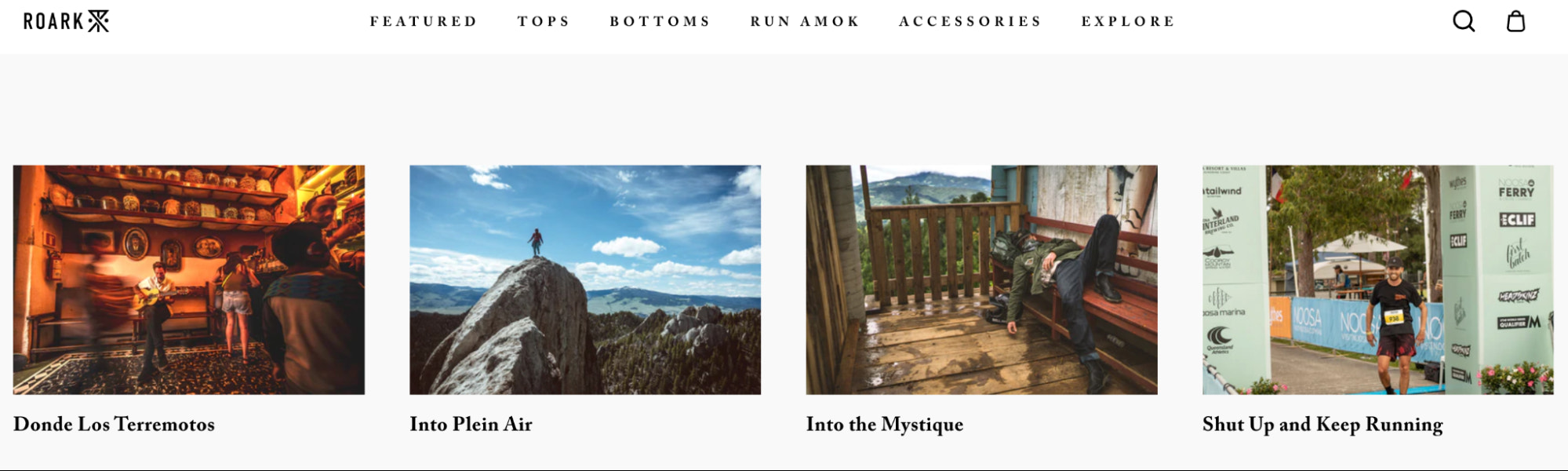
Task: Open the Donde Los Terremotos title link
Action: (114, 424)
